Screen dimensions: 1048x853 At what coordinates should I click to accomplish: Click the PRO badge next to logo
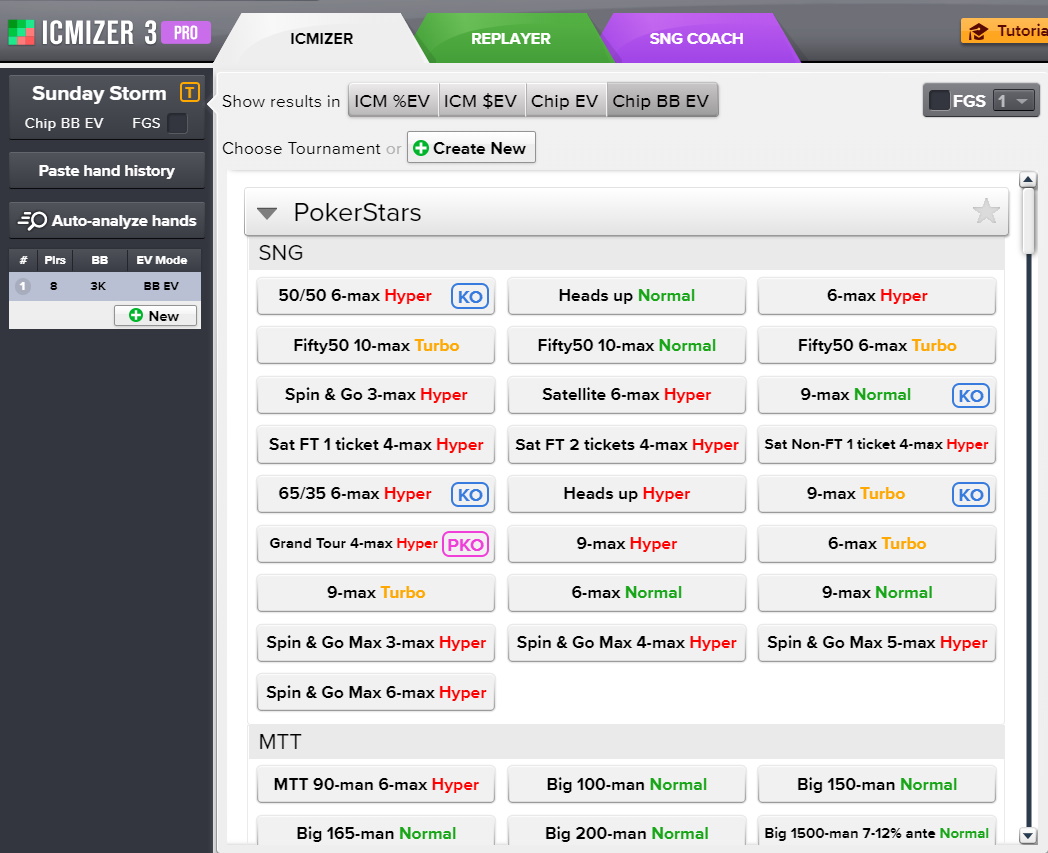186,32
